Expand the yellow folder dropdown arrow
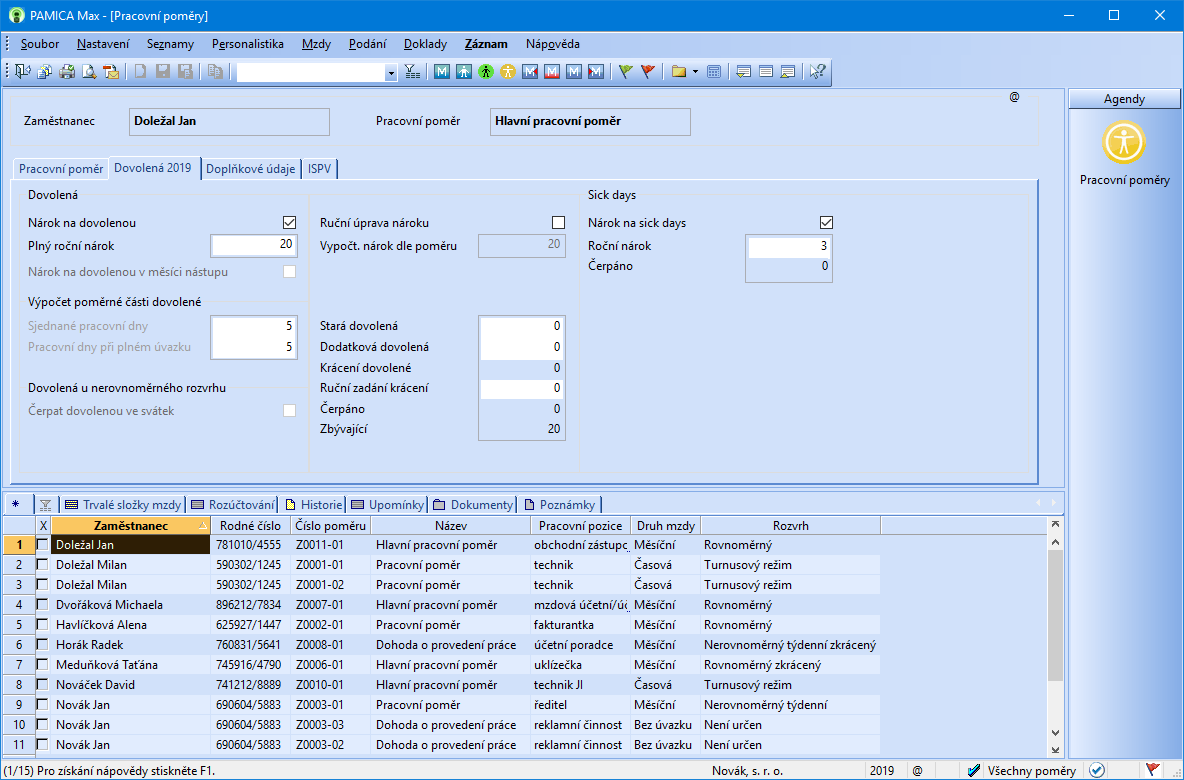The height and width of the screenshot is (780, 1184). tap(695, 72)
